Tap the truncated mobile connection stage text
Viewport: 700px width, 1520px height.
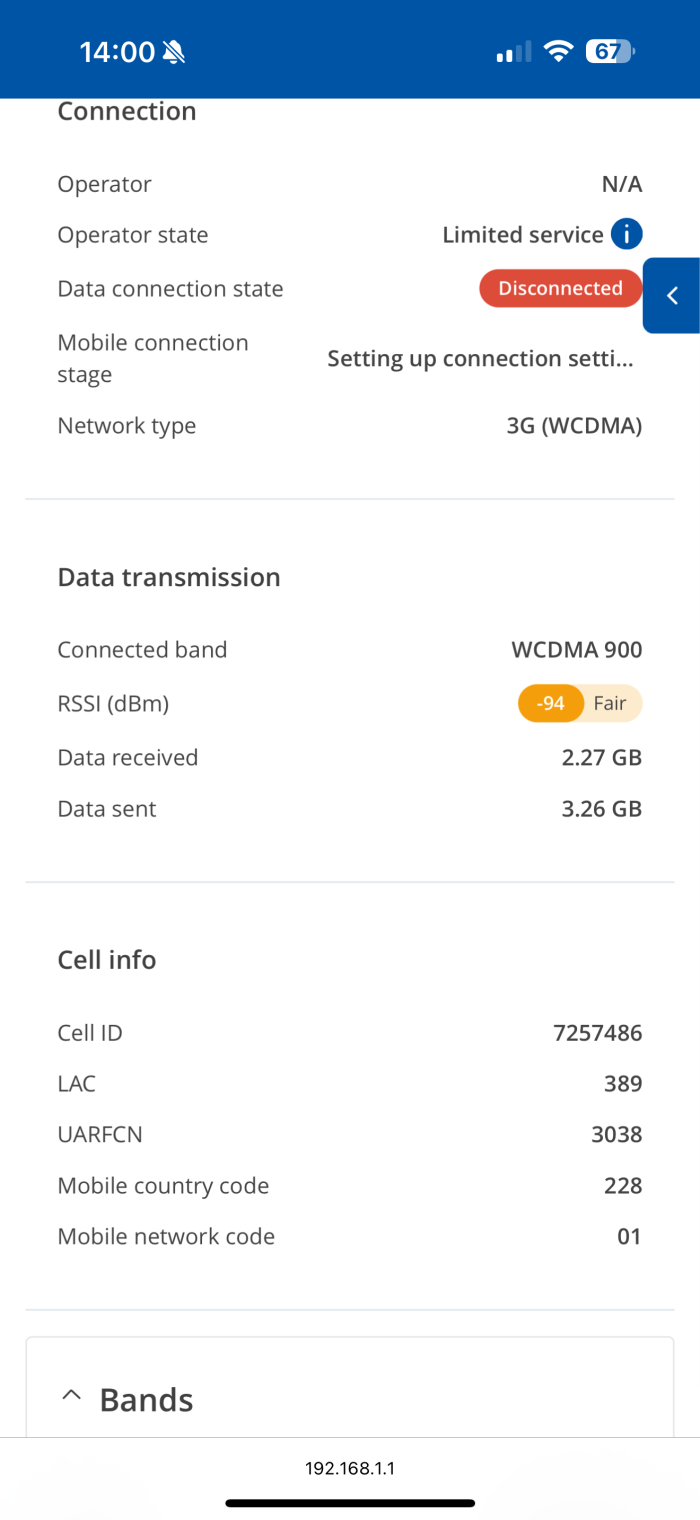(480, 359)
